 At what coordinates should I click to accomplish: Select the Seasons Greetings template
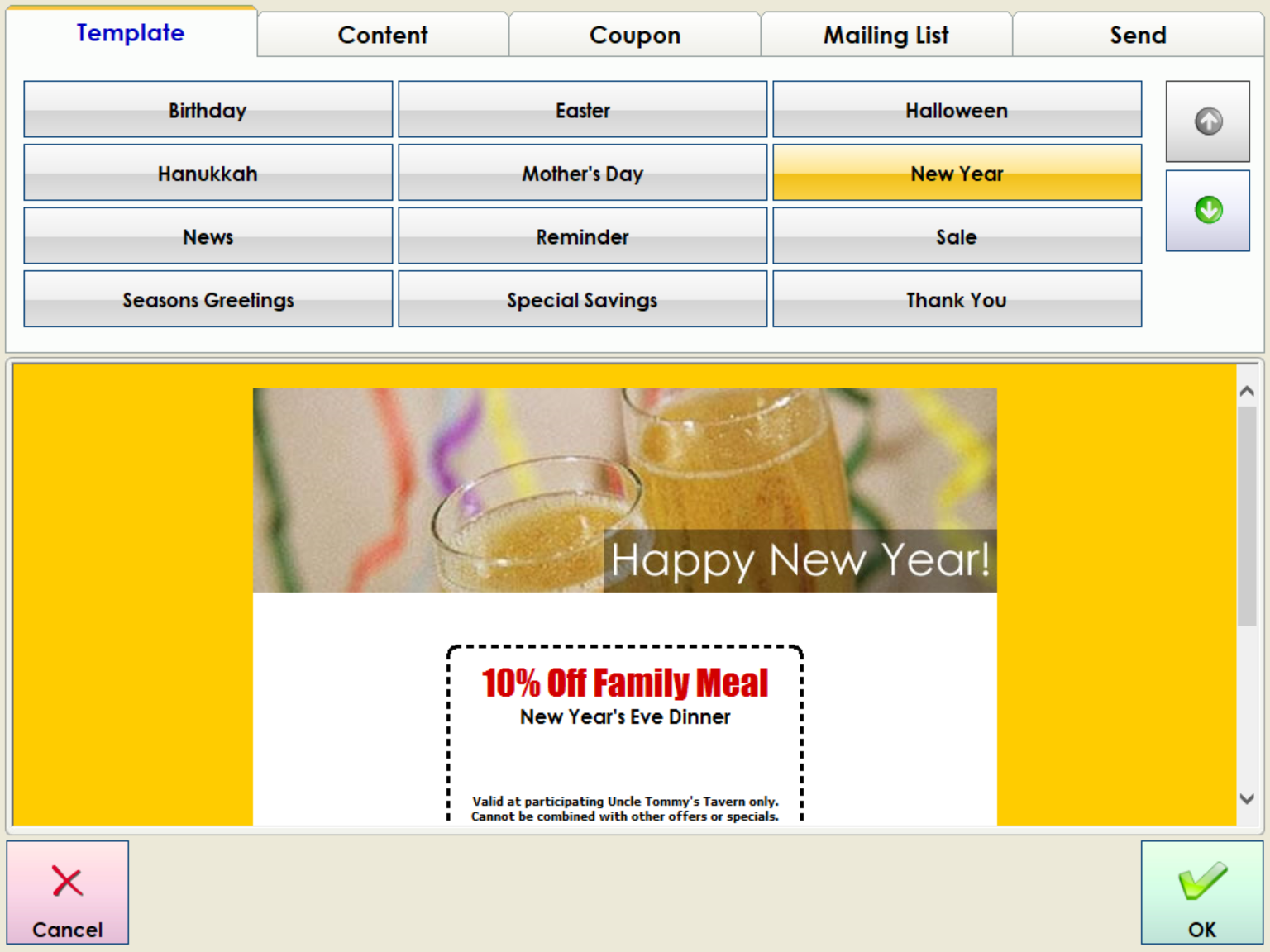point(208,299)
